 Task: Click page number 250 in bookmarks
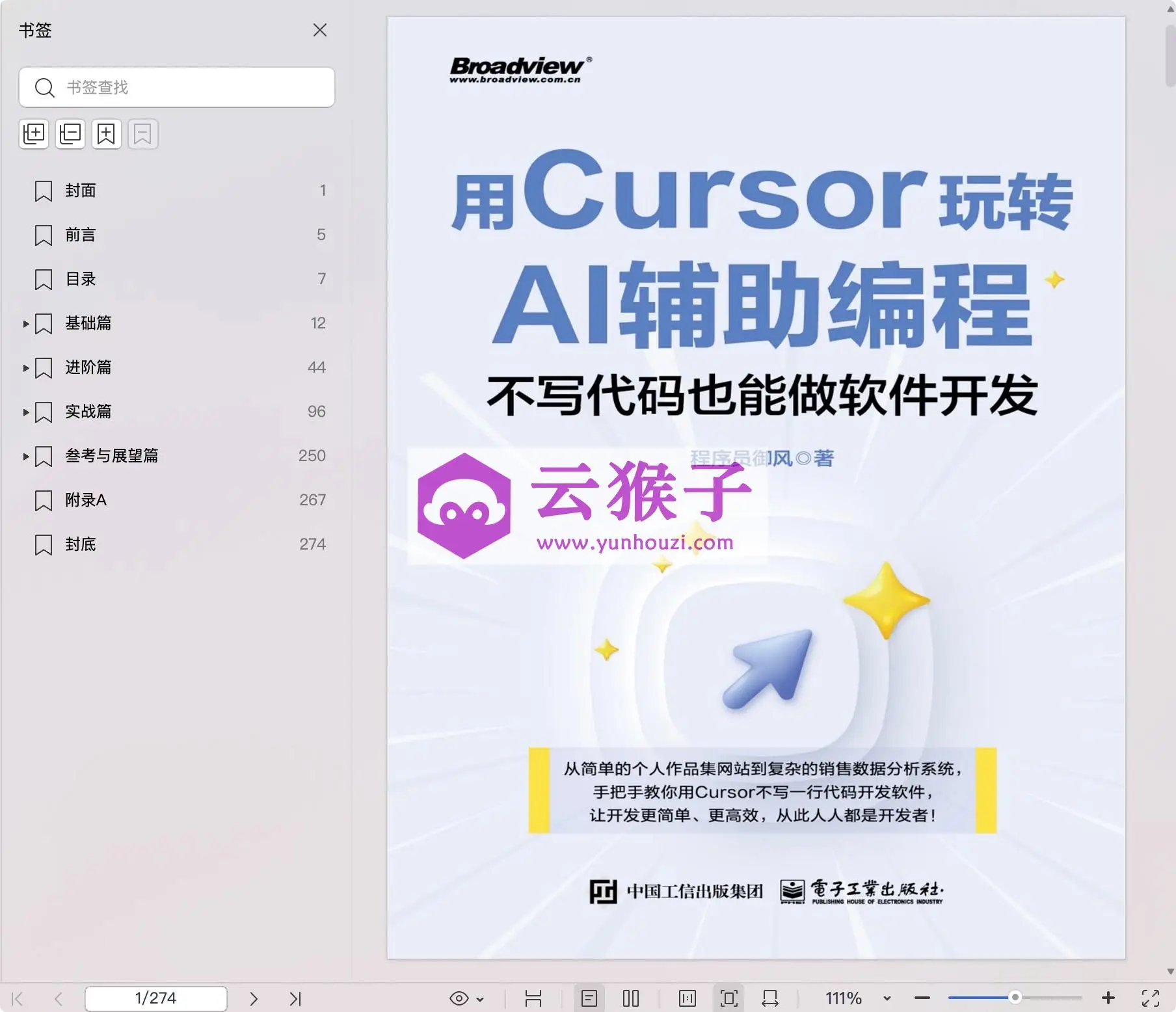coord(312,456)
